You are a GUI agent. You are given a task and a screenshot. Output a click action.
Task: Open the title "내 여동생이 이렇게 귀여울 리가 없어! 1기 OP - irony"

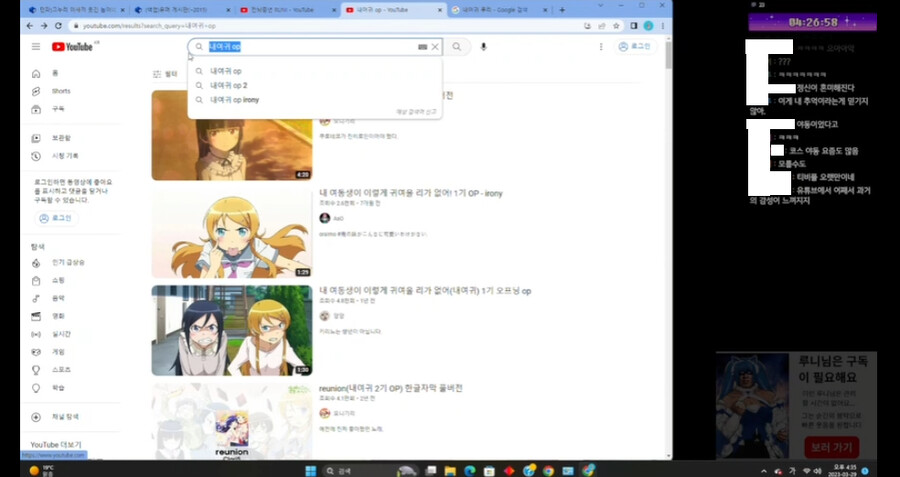point(410,193)
